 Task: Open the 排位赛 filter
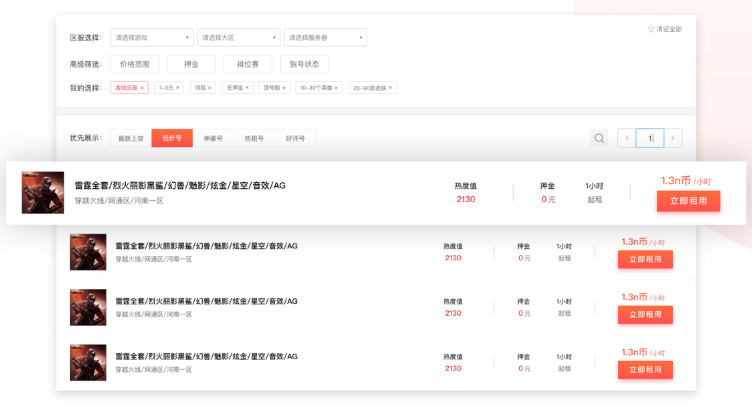coord(248,64)
